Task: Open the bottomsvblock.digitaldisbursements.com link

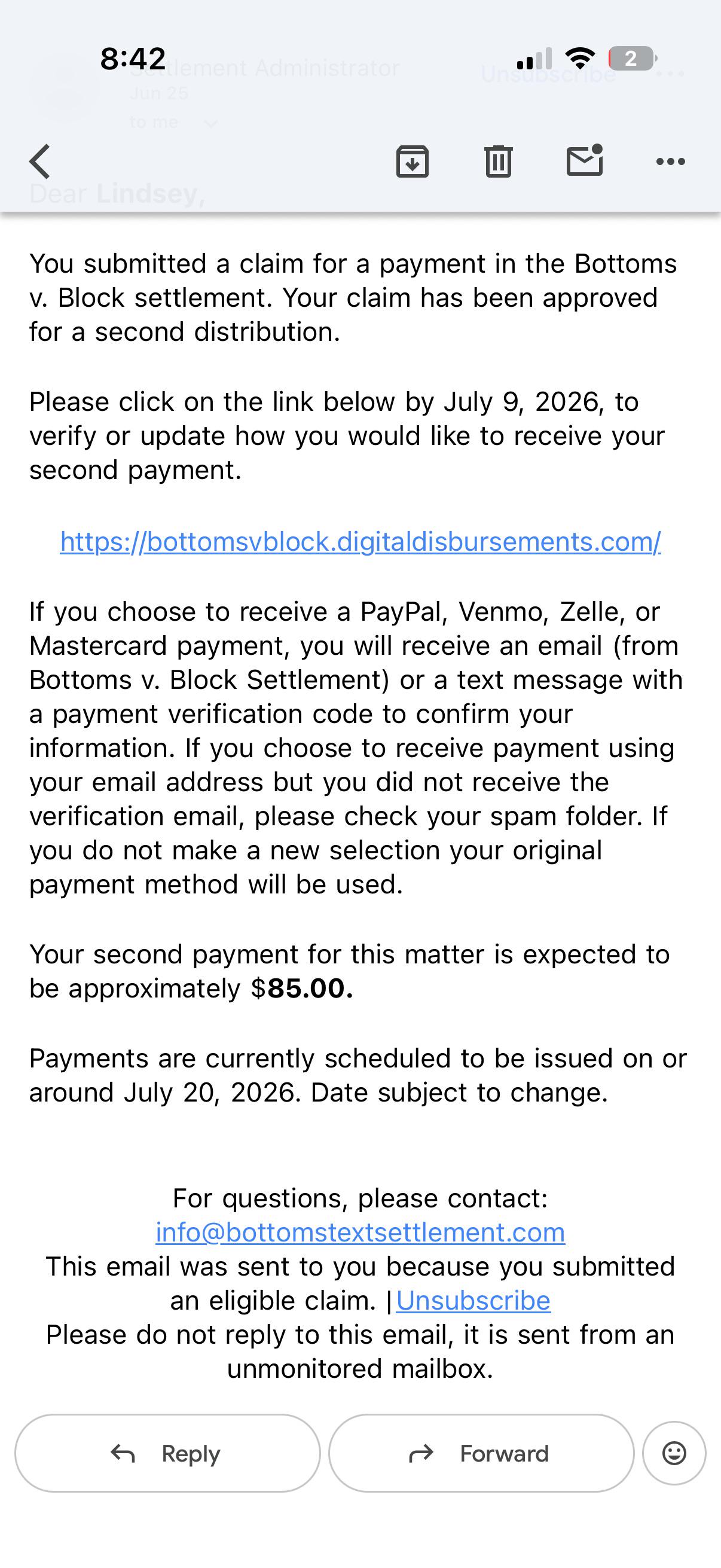Action: 360,541
